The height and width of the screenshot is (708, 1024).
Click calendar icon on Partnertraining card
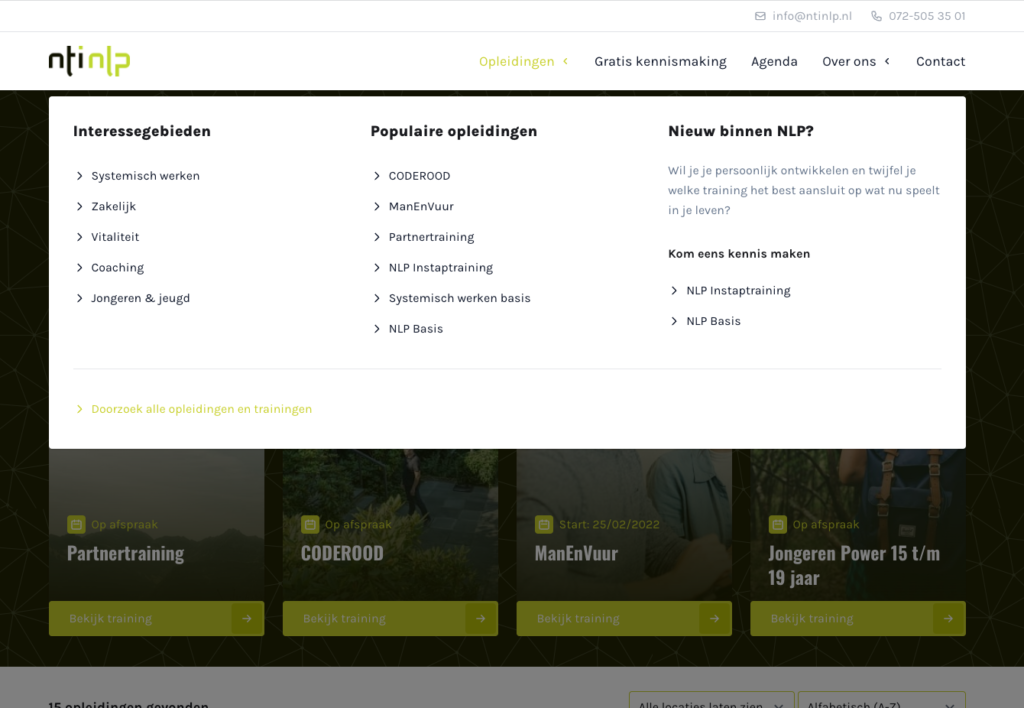click(76, 524)
